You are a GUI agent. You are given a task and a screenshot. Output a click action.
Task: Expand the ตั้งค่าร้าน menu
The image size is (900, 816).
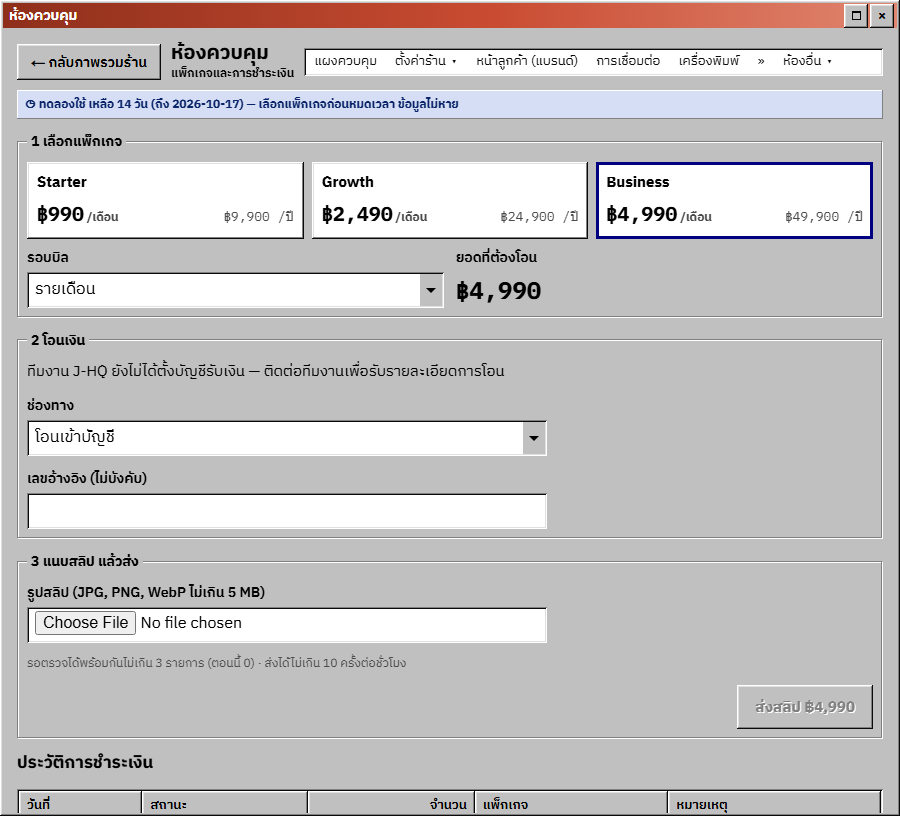[425, 61]
